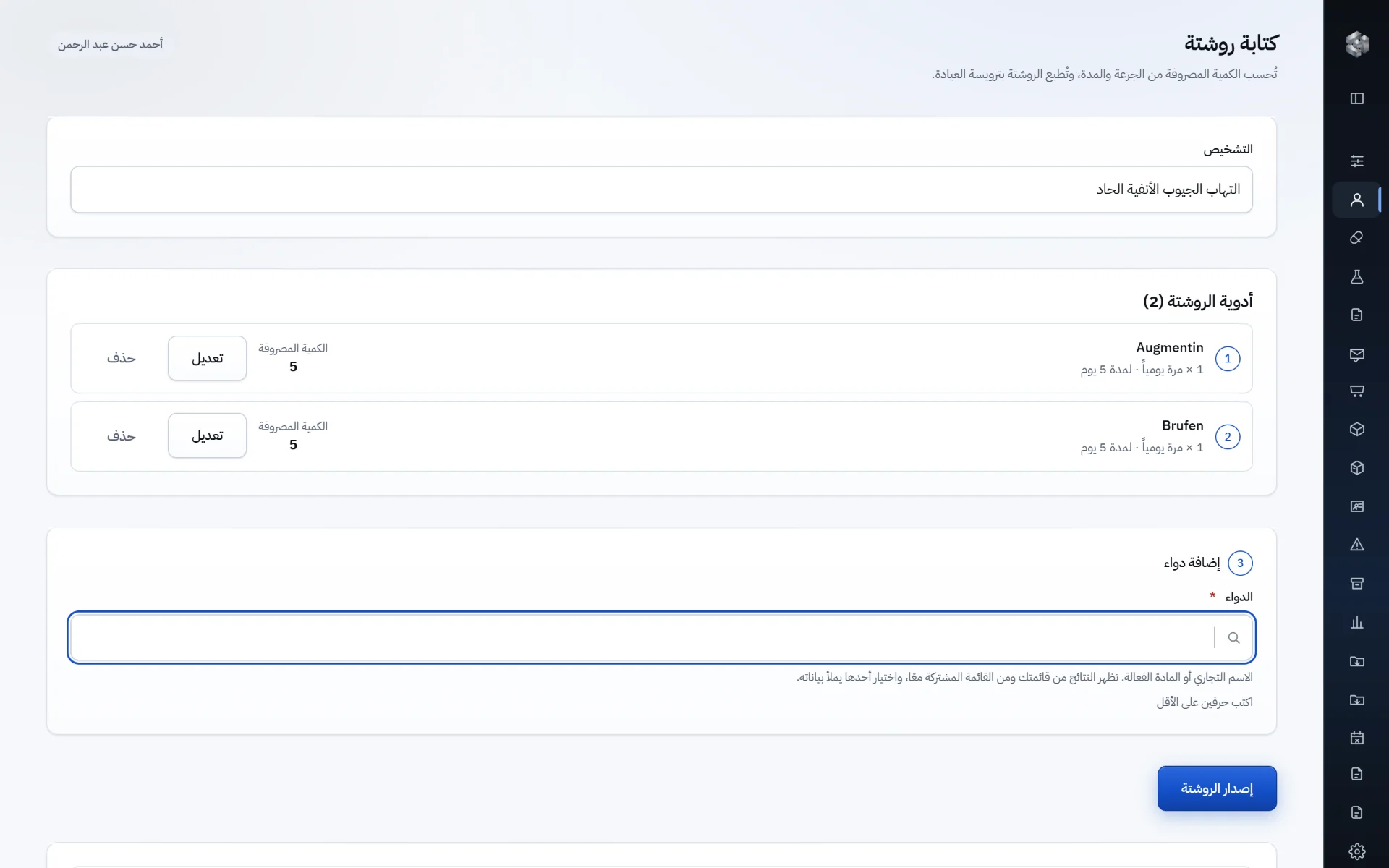Click the heading أدوية الروشتة (2)
This screenshot has height=868, width=1389.
(1197, 301)
